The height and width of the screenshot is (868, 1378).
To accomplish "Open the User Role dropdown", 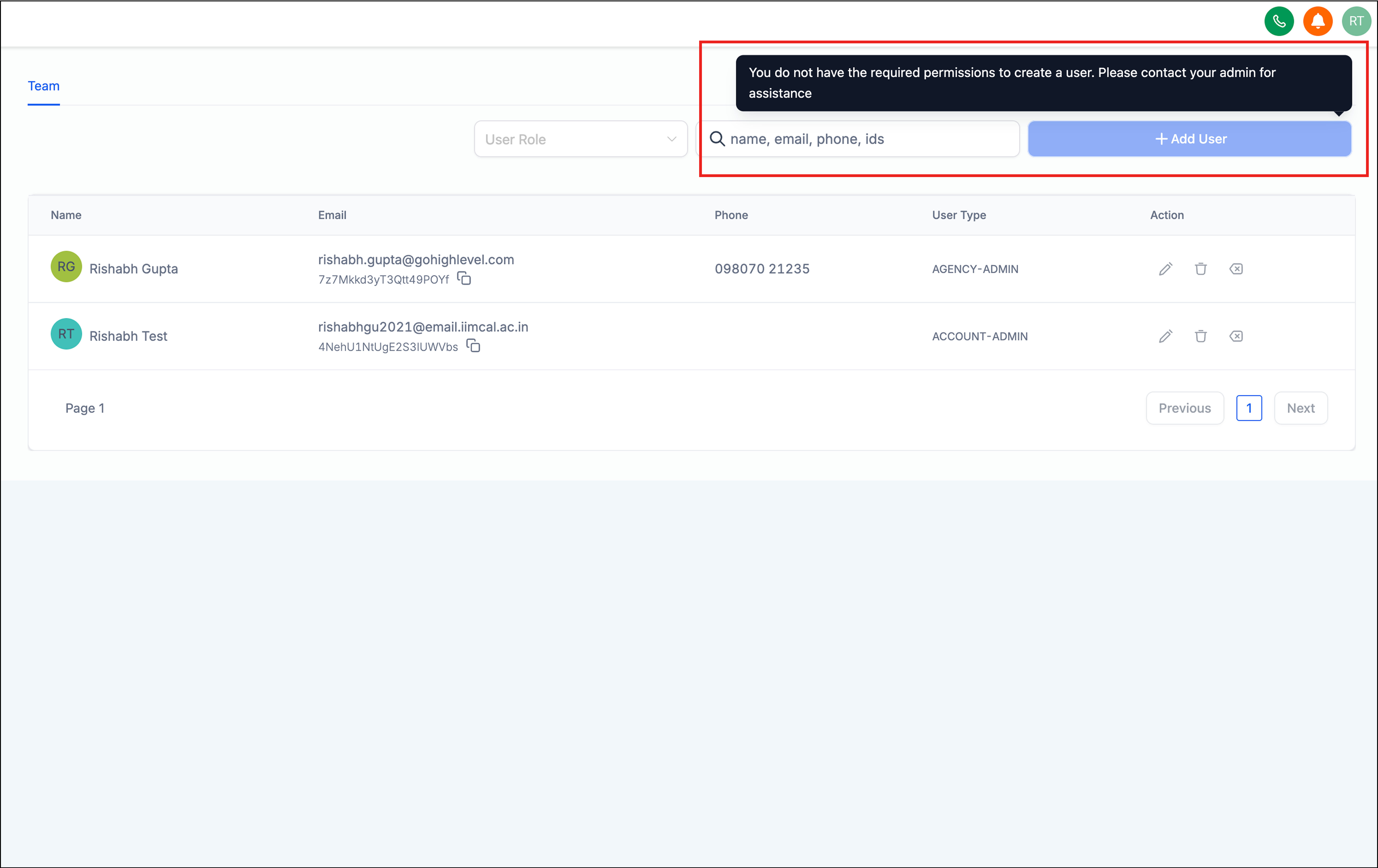I will (572, 139).
